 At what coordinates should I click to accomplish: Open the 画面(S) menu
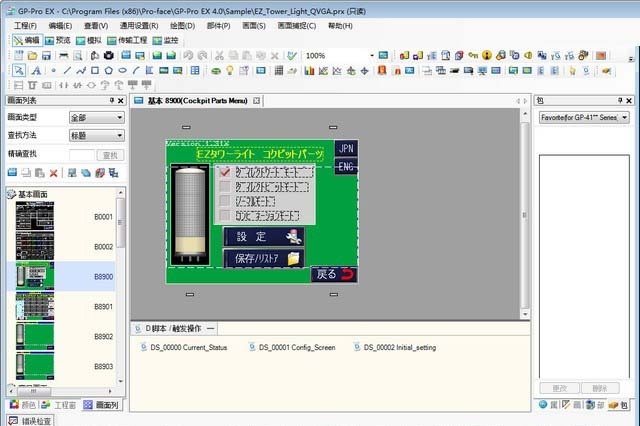(253, 26)
